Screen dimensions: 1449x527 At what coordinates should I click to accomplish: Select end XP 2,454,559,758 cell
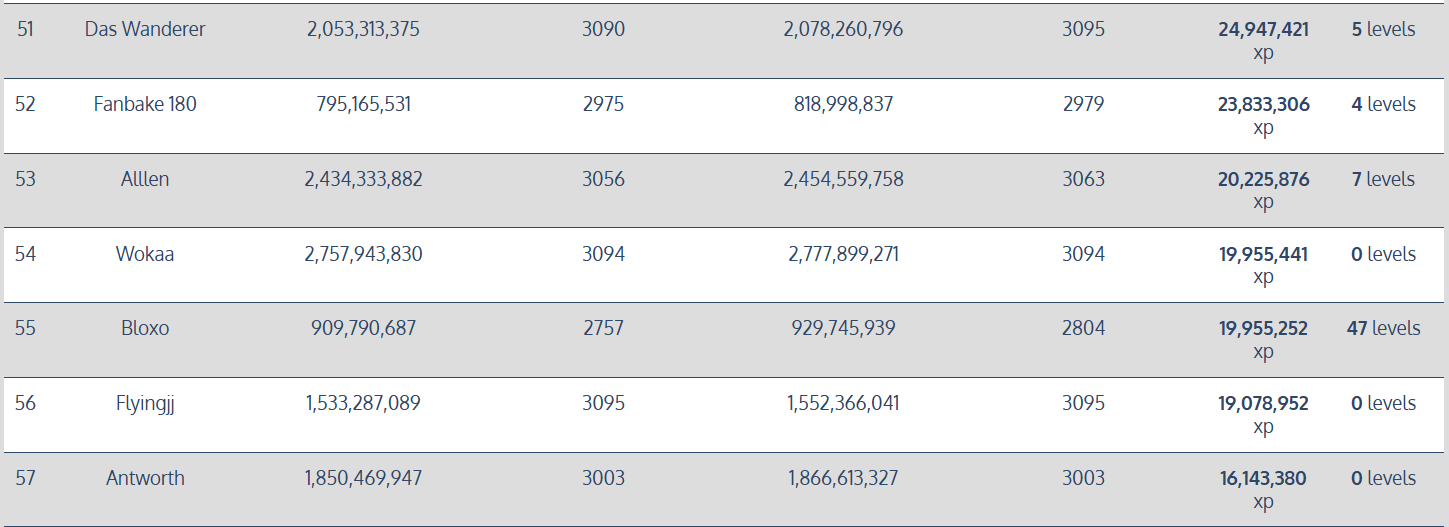tap(843, 179)
